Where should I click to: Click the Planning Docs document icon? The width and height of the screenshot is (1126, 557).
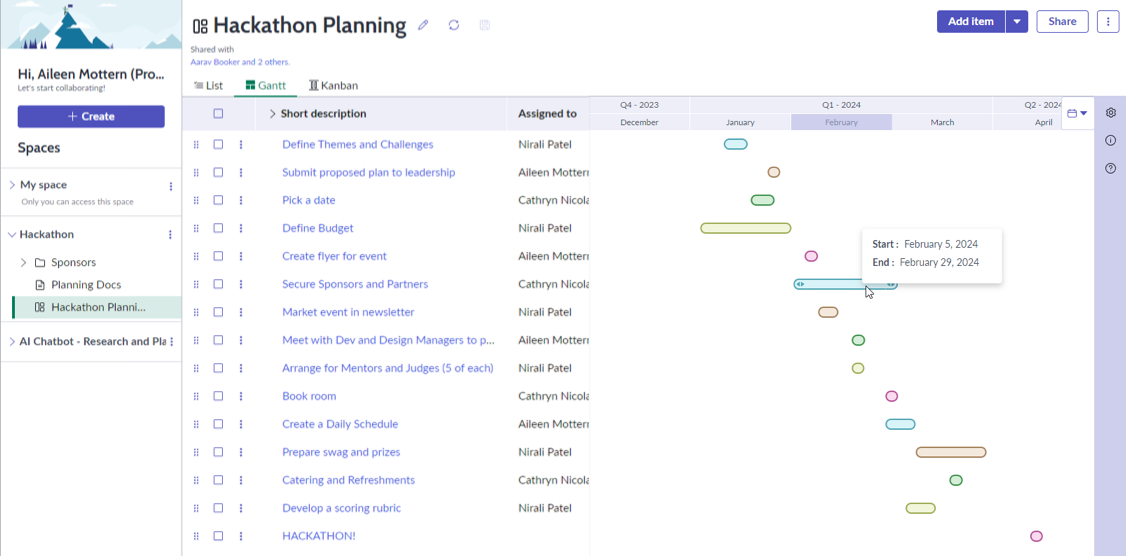[40, 285]
